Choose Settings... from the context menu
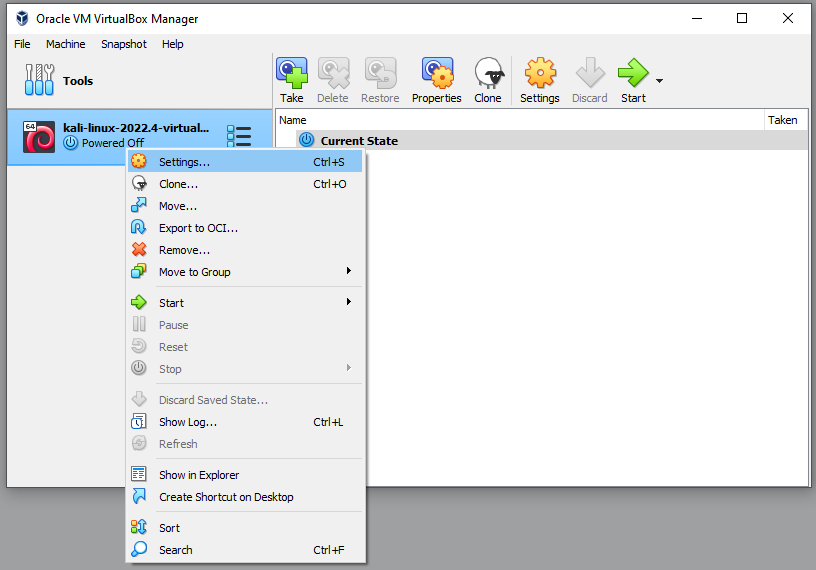This screenshot has width=816, height=570. (x=185, y=162)
